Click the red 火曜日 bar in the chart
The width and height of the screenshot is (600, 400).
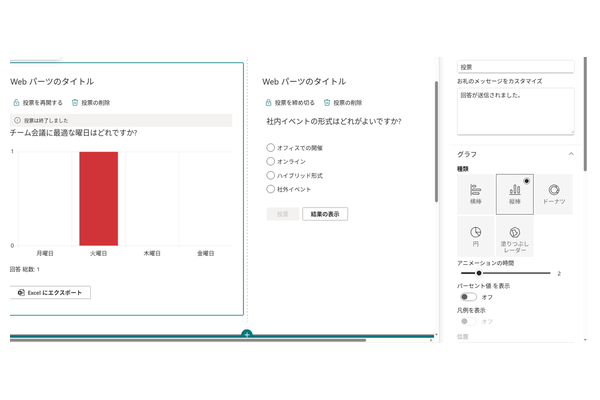coord(98,199)
